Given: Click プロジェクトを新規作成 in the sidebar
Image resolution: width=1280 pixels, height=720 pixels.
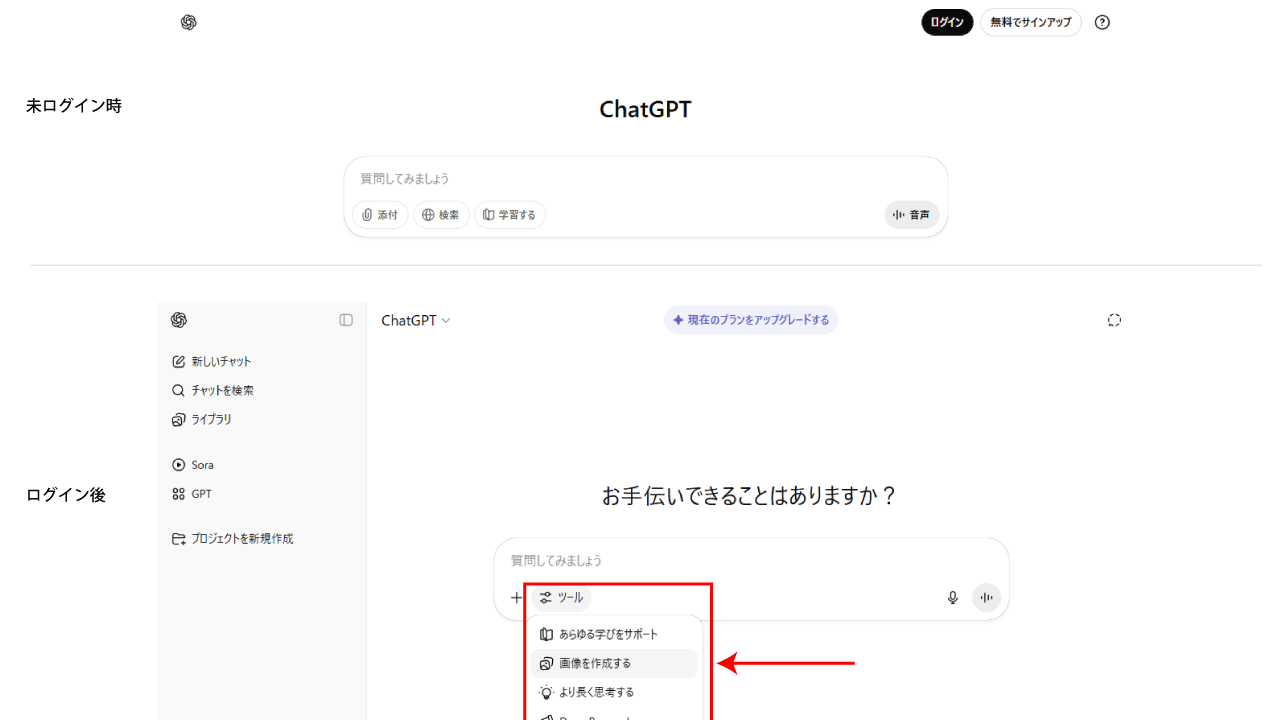Looking at the screenshot, I should (x=233, y=538).
